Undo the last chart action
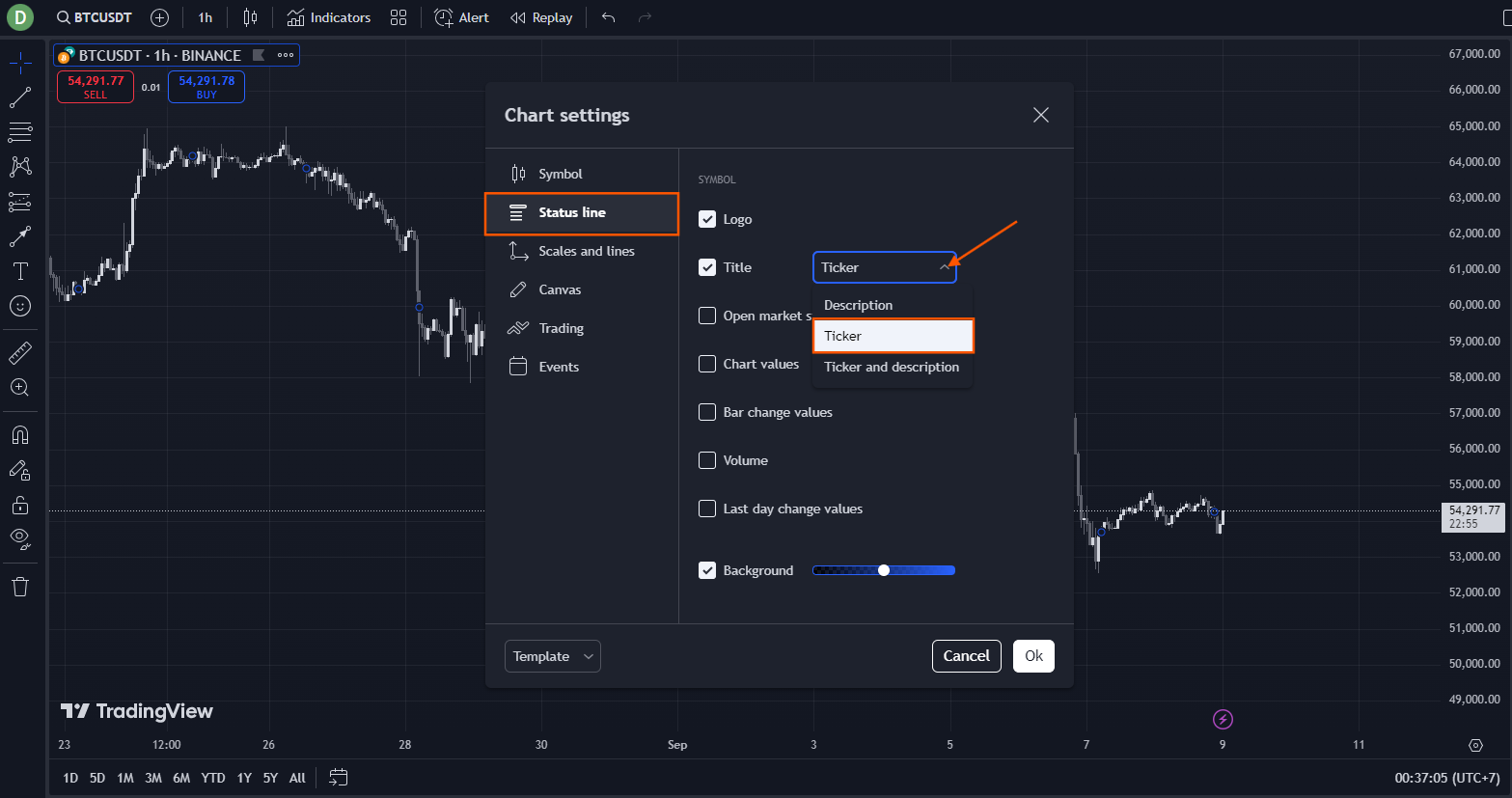This screenshot has height=798, width=1512. coord(608,17)
